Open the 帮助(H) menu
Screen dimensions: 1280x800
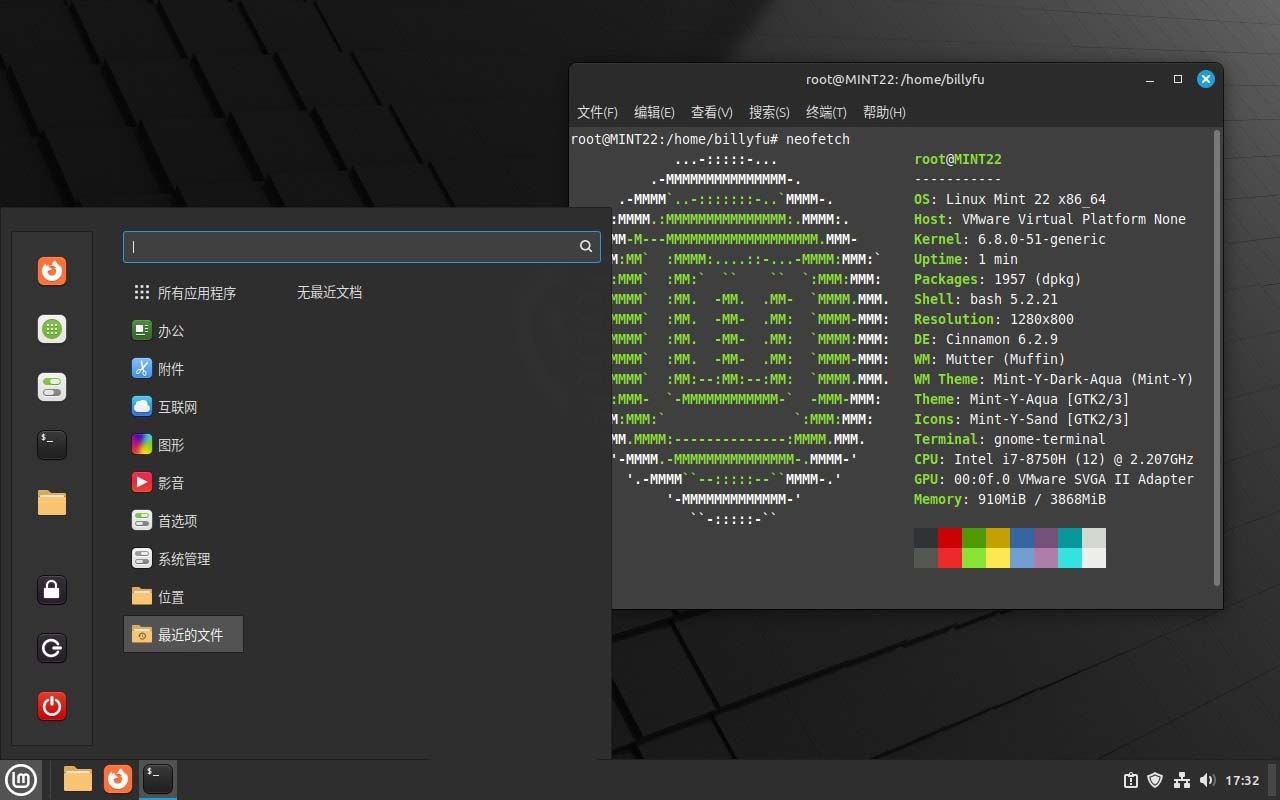884,112
